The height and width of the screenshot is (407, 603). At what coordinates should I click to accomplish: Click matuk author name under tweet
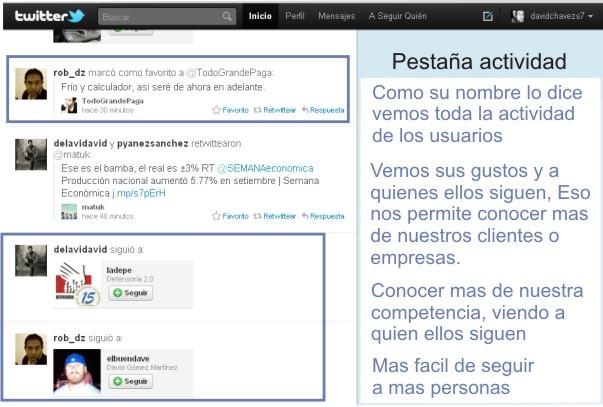tap(93, 207)
